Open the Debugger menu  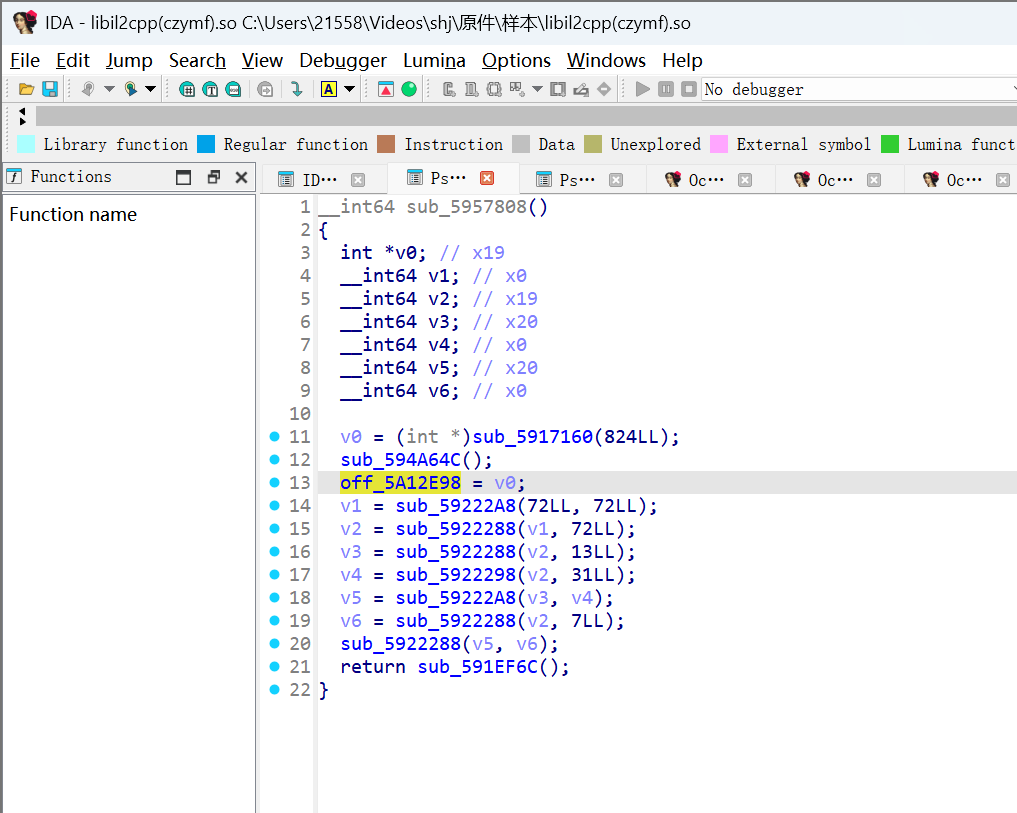tap(342, 60)
